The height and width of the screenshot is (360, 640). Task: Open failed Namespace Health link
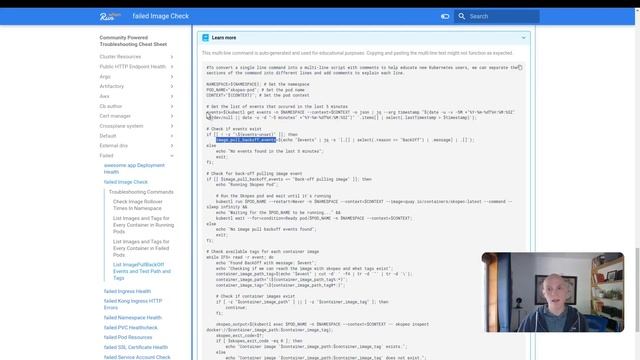pyautogui.click(x=133, y=318)
